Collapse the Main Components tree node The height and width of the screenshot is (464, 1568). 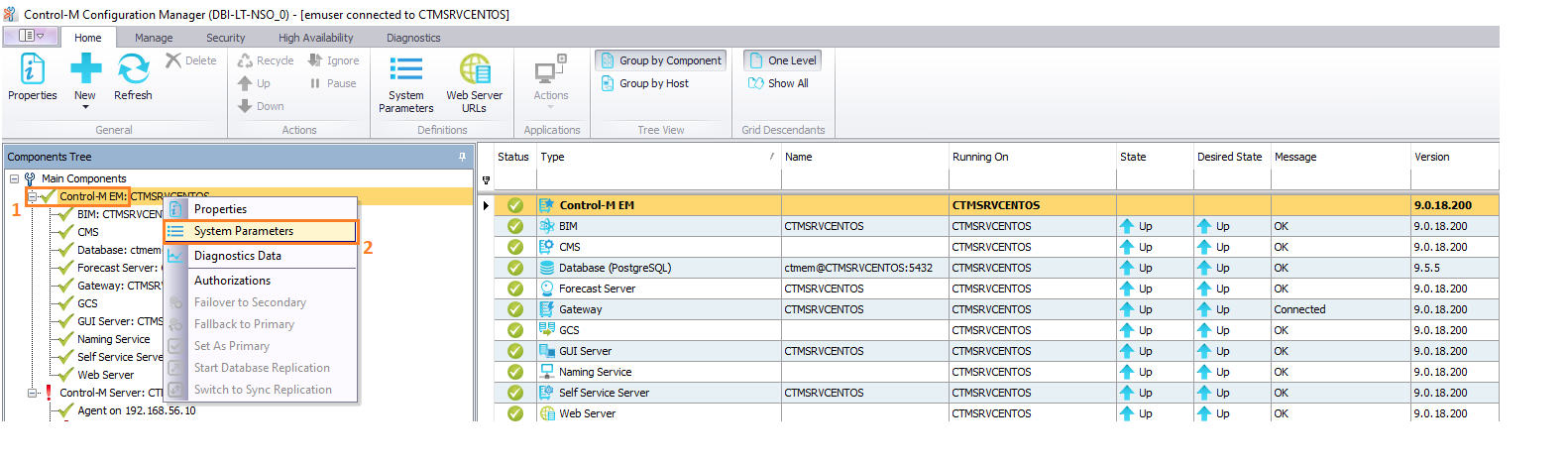pos(15,178)
